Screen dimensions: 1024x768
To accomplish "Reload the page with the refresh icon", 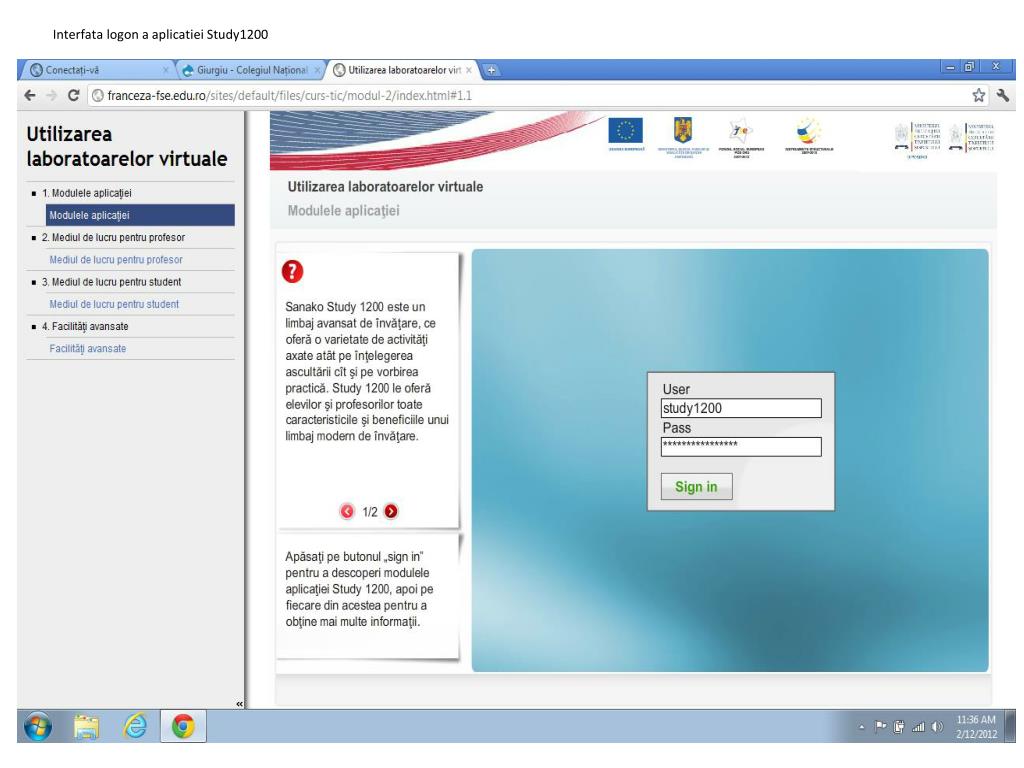I will 74,95.
